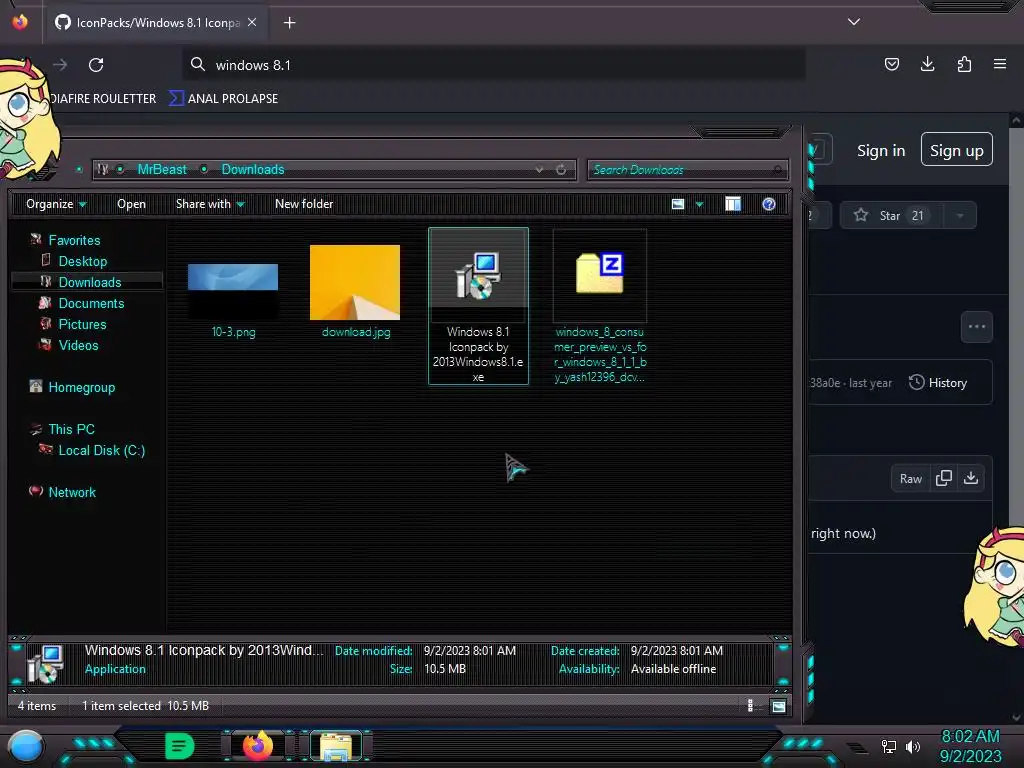The width and height of the screenshot is (1024, 768).
Task: Expand the address bar history dropdown
Action: (539, 170)
